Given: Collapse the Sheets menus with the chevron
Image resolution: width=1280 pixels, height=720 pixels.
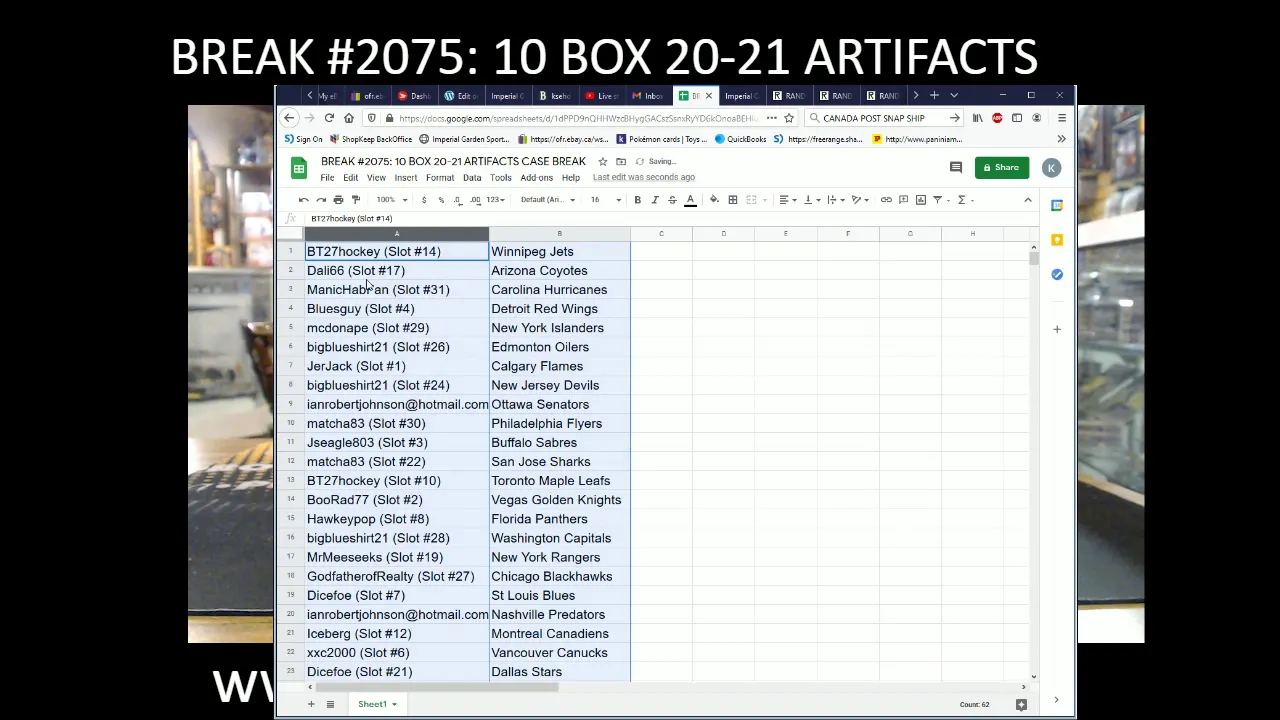Looking at the screenshot, I should [1027, 200].
